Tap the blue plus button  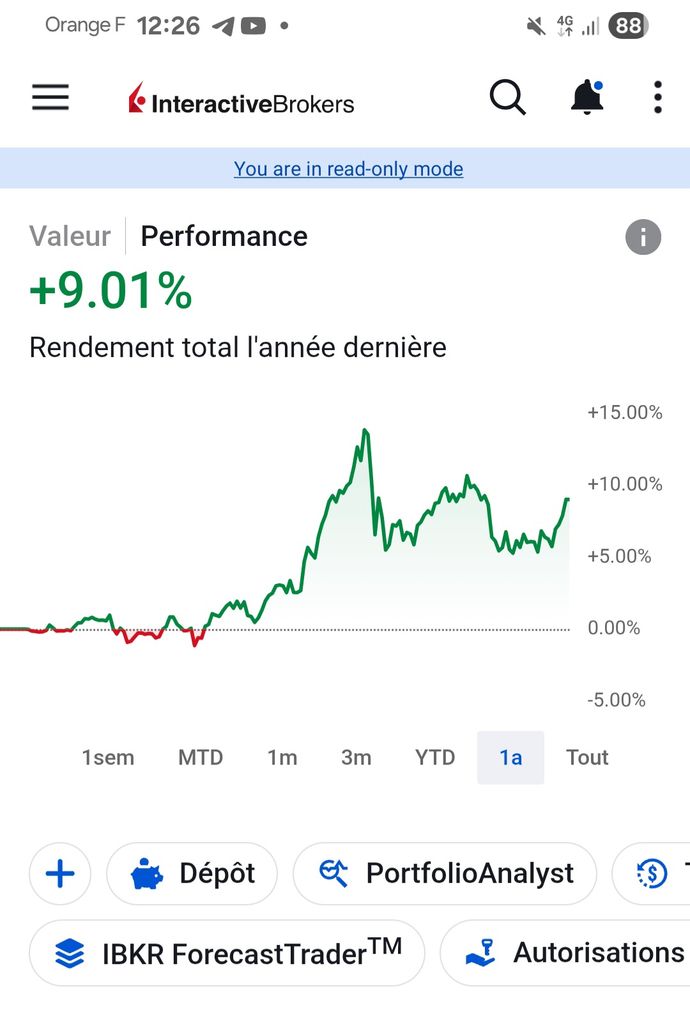(x=60, y=874)
